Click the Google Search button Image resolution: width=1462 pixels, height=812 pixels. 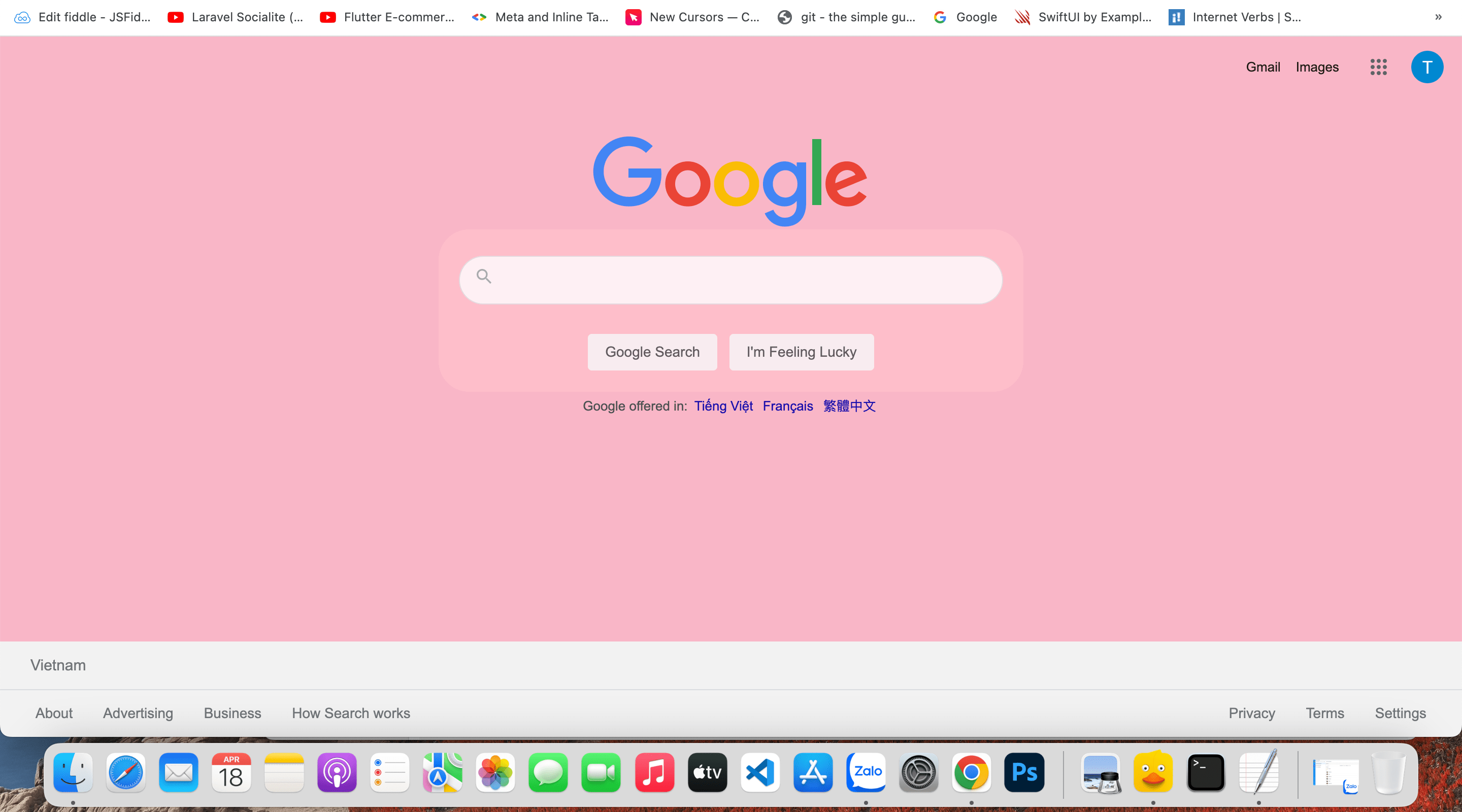pos(651,352)
